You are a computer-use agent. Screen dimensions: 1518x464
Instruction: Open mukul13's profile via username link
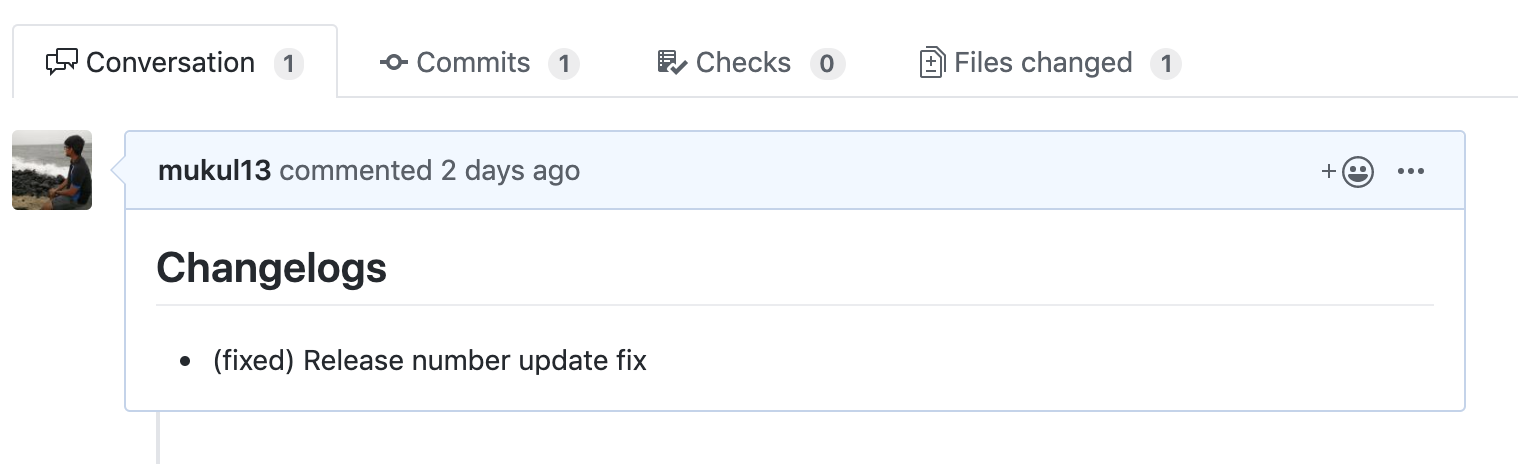[214, 171]
